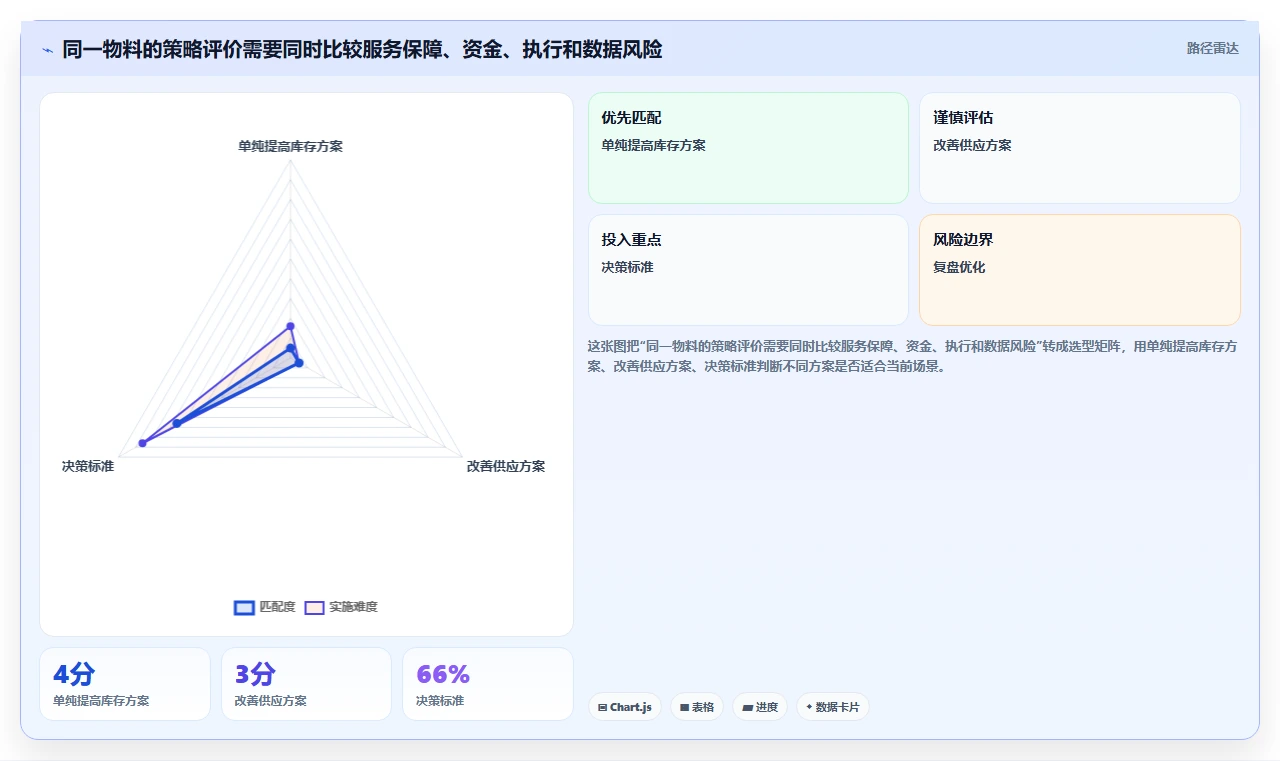Click the blue radar icon beside the title
The height and width of the screenshot is (761, 1280).
[47, 50]
